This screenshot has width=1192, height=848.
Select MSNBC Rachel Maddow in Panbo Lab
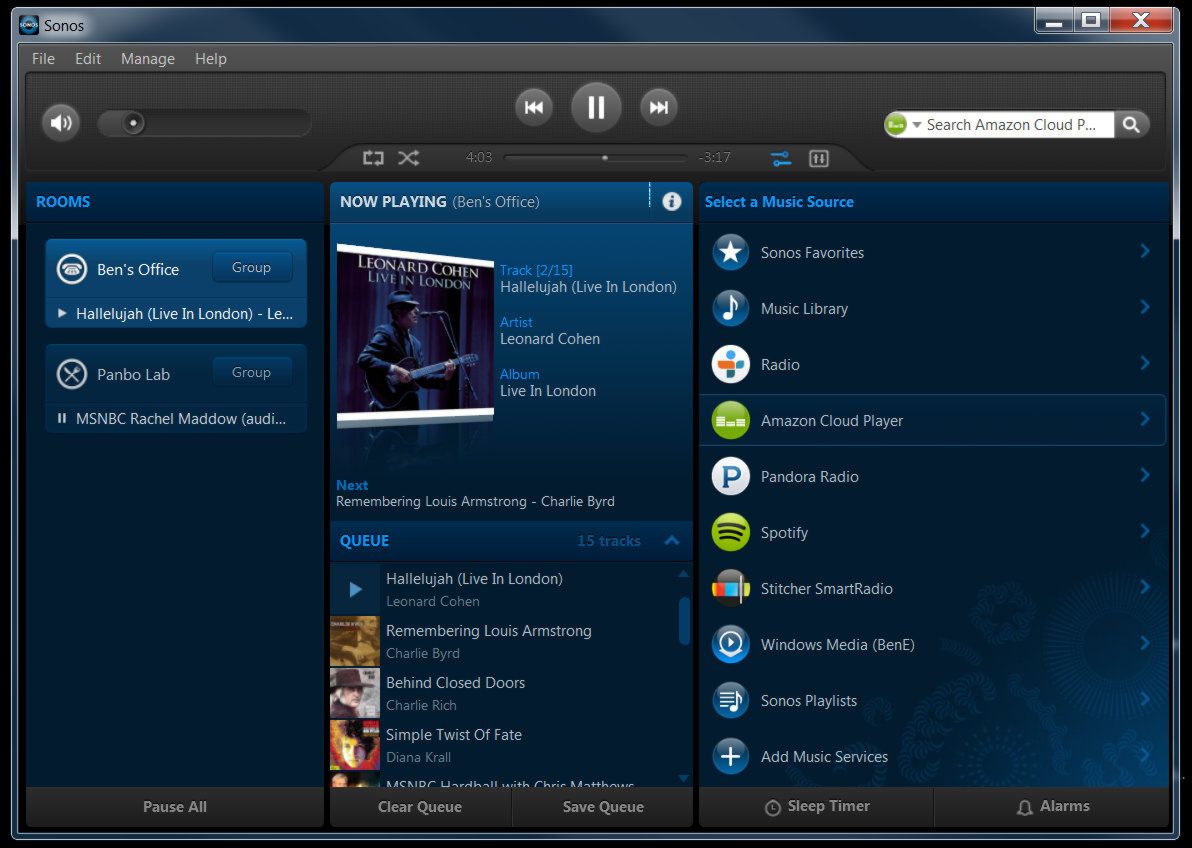click(176, 418)
